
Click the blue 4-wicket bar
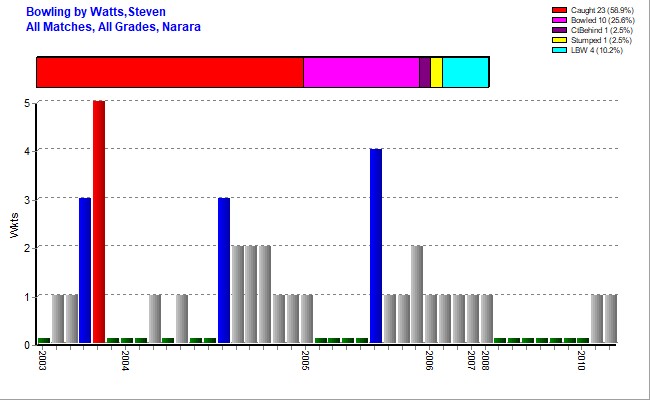pos(376,246)
